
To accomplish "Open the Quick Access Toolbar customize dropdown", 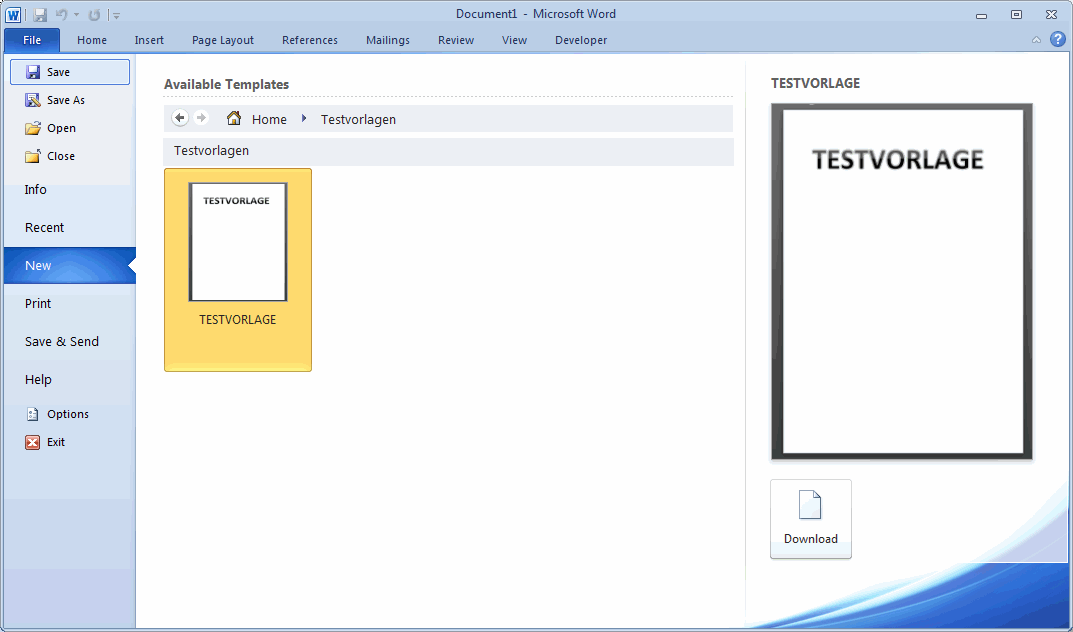I will pos(117,16).
